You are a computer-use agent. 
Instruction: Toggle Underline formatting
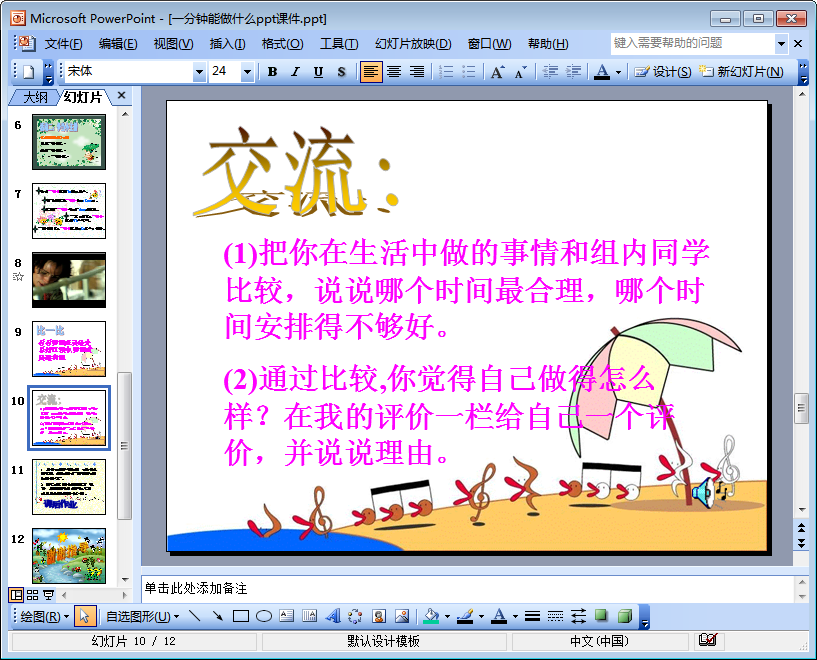click(318, 72)
